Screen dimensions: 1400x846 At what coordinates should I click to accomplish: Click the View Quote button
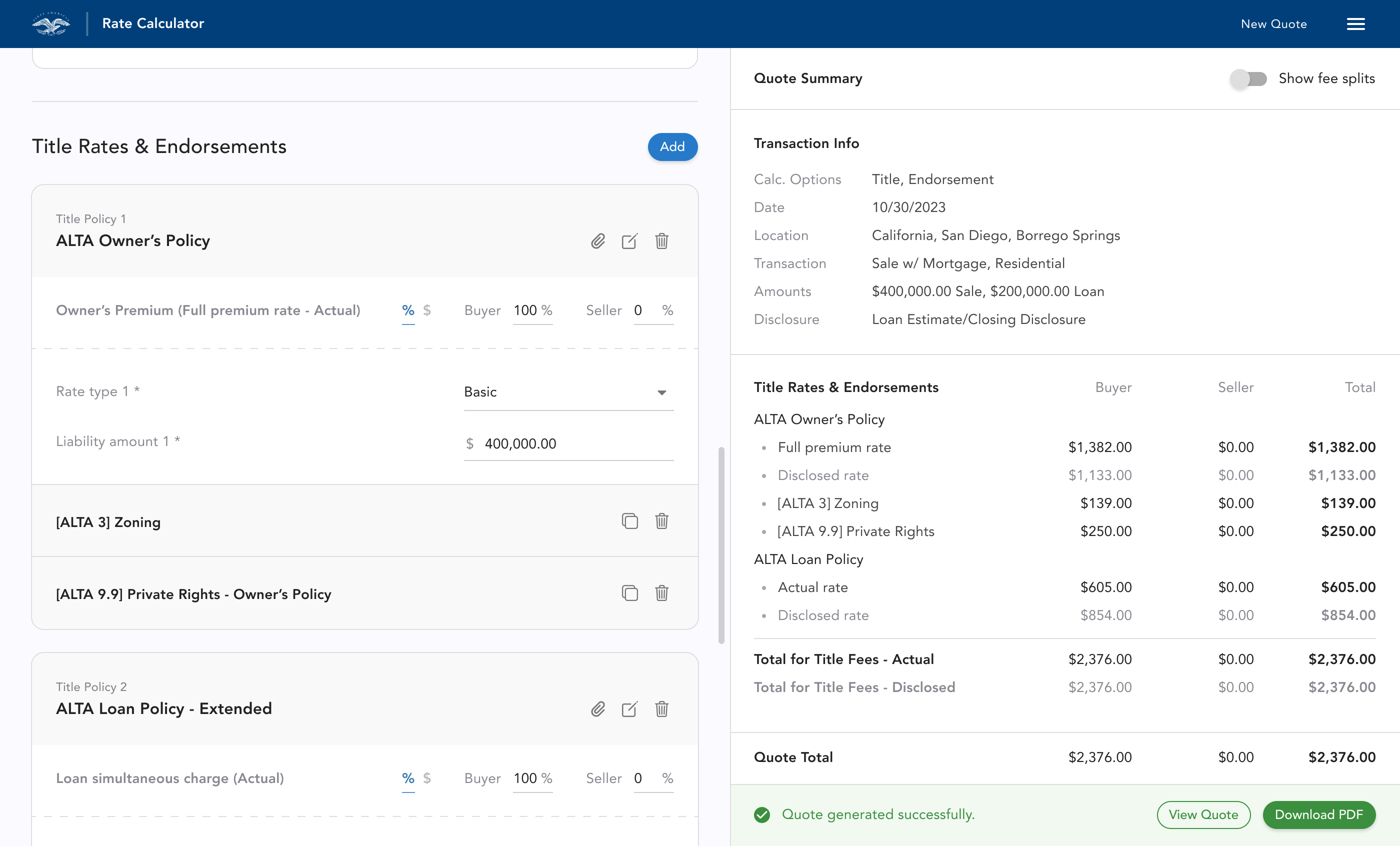point(1203,814)
